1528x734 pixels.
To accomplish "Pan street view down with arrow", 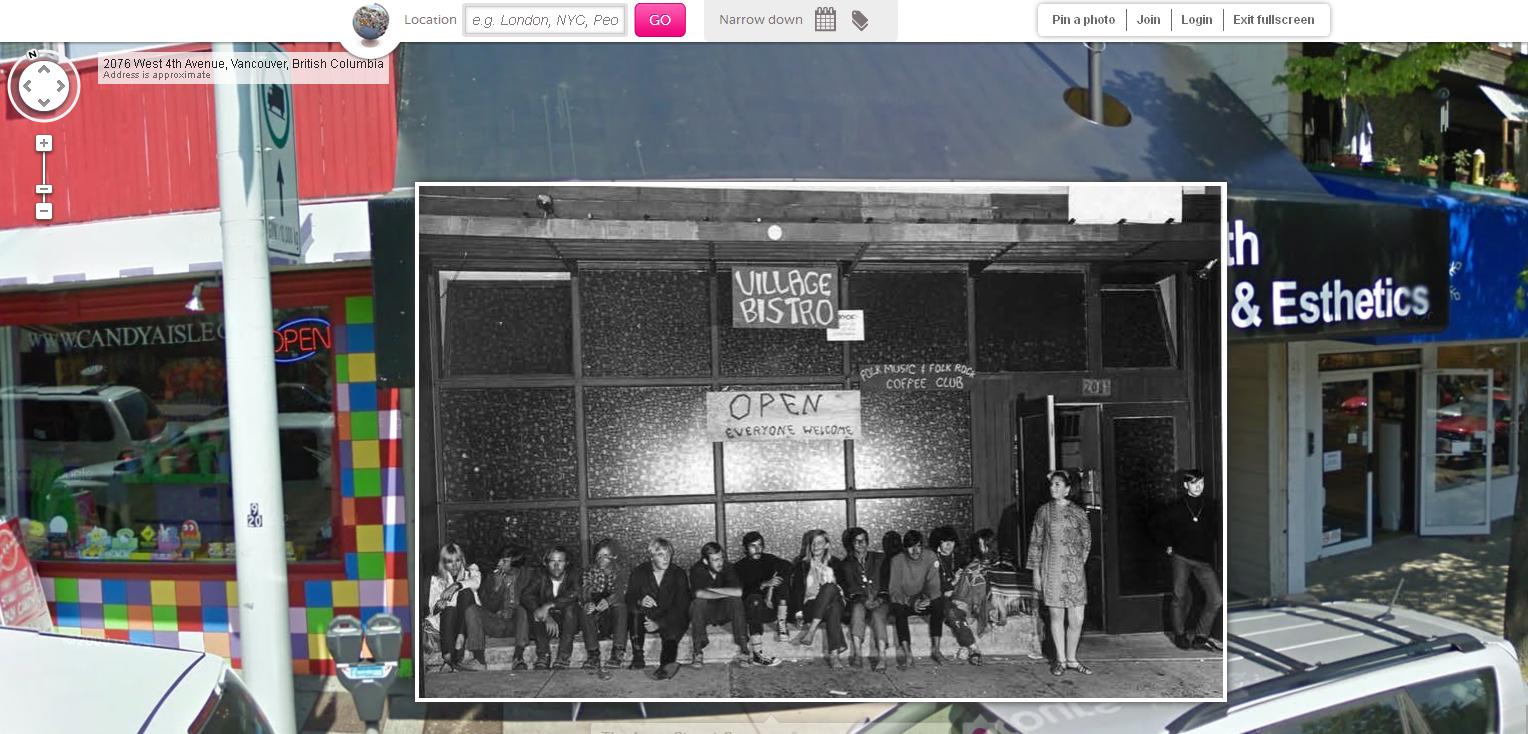I will pyautogui.click(x=44, y=104).
